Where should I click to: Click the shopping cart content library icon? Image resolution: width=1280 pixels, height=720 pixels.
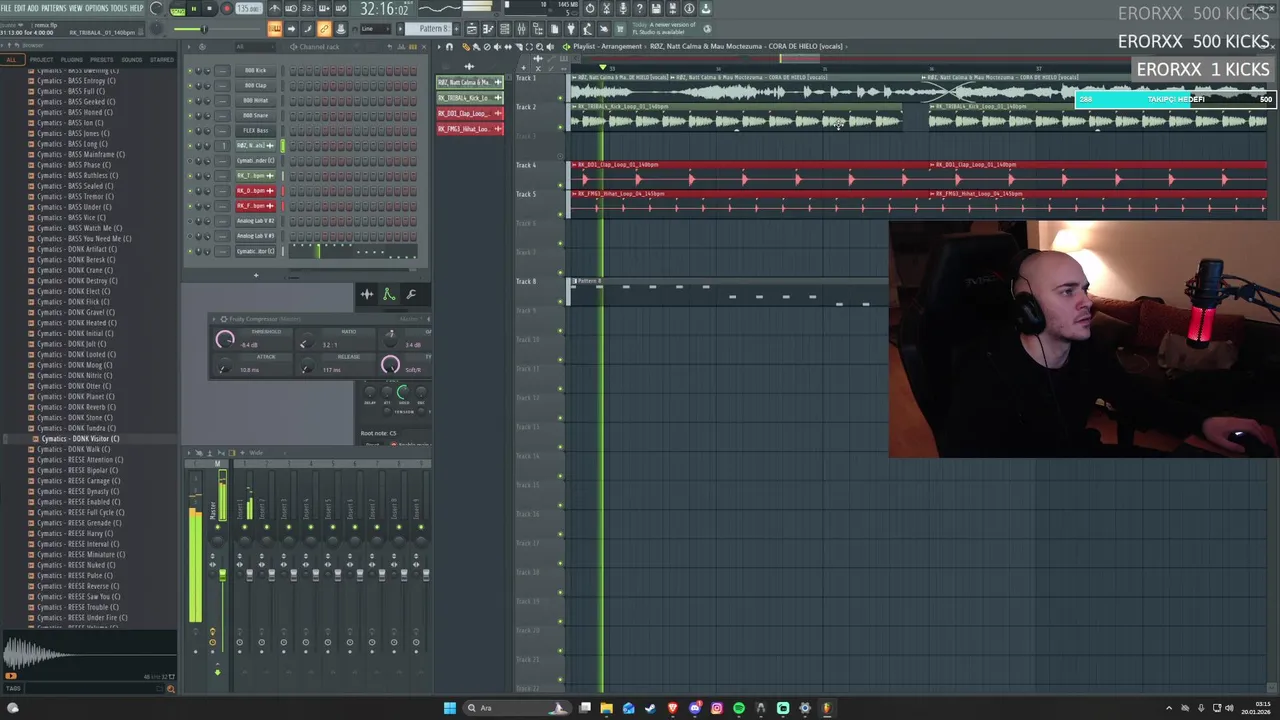(x=619, y=29)
